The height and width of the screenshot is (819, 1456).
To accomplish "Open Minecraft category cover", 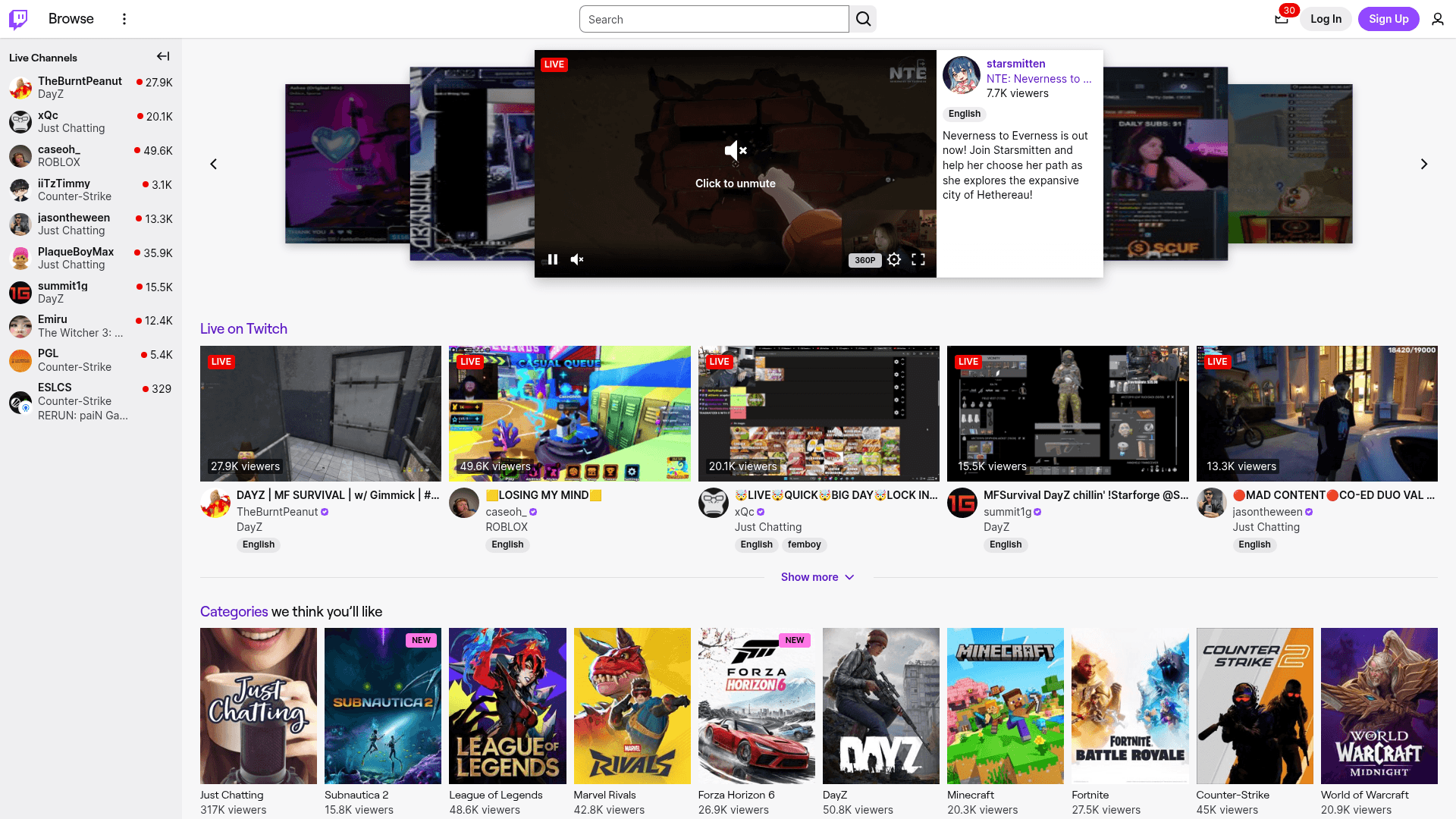I will click(1006, 706).
